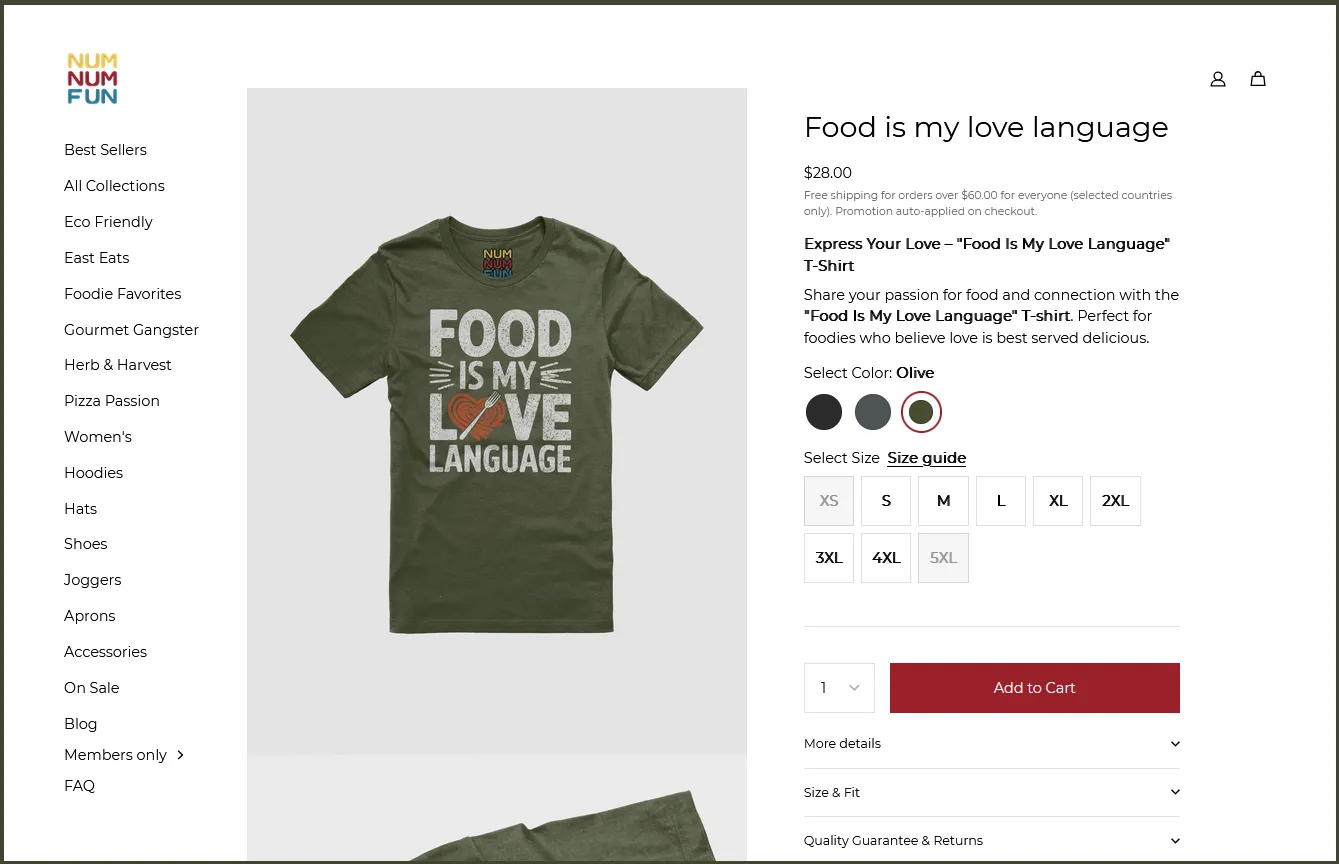Choose size XL option

click(1058, 501)
